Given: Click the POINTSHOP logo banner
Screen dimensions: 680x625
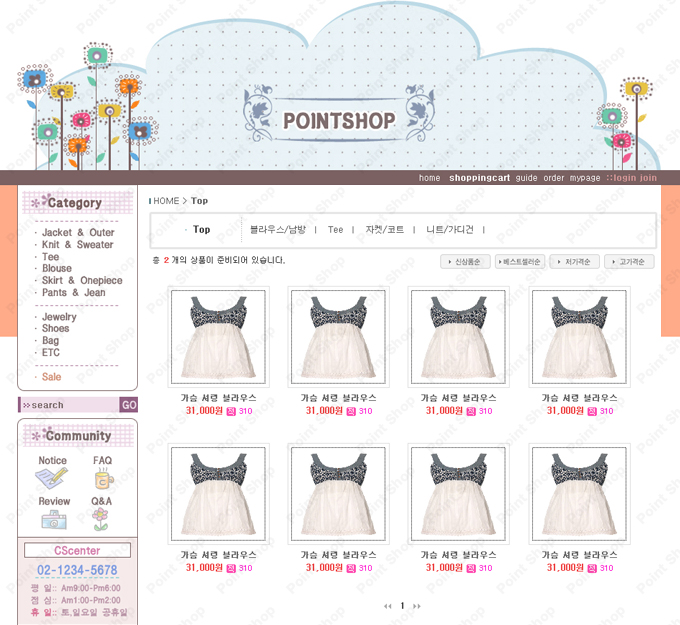Looking at the screenshot, I should coord(339,115).
